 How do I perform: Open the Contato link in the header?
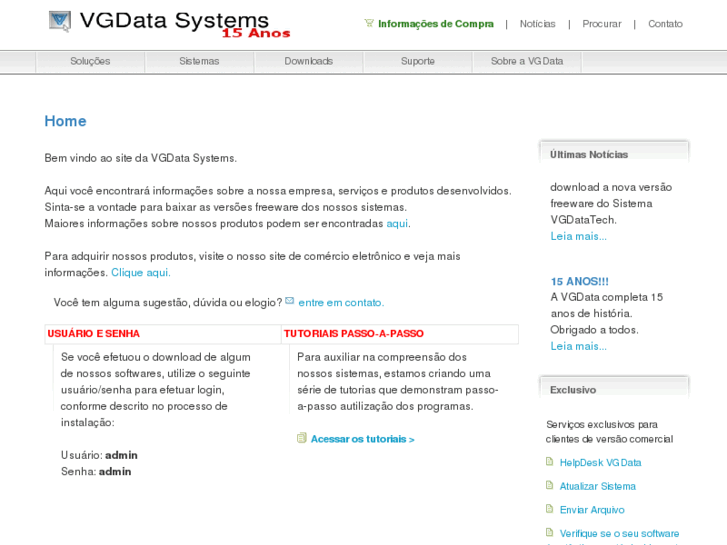[665, 24]
